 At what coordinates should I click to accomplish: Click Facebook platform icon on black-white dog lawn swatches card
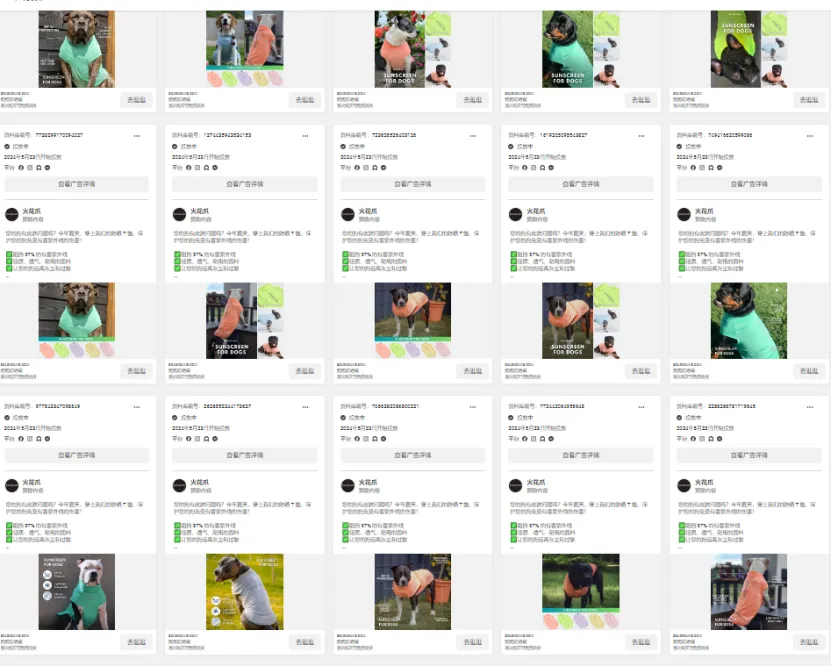[357, 167]
